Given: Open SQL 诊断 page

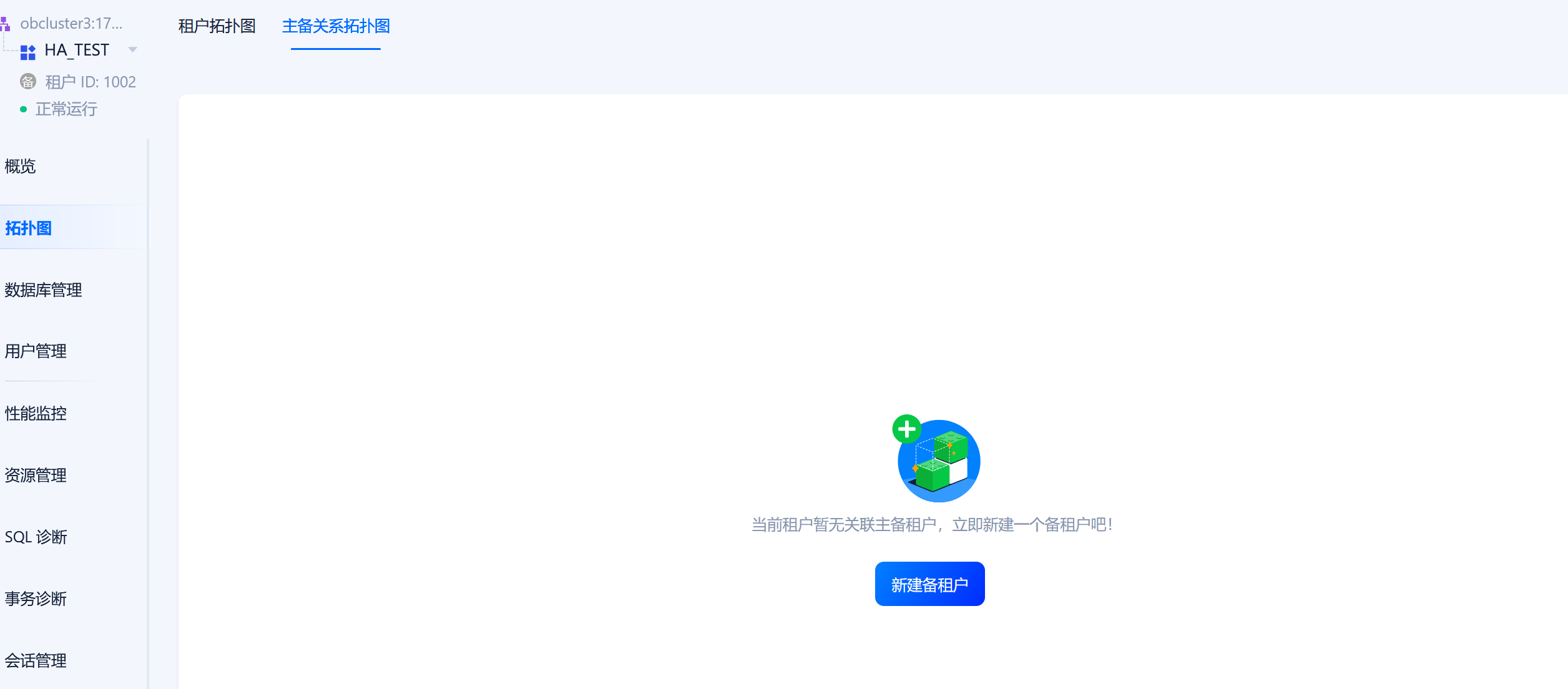Looking at the screenshot, I should 36,537.
